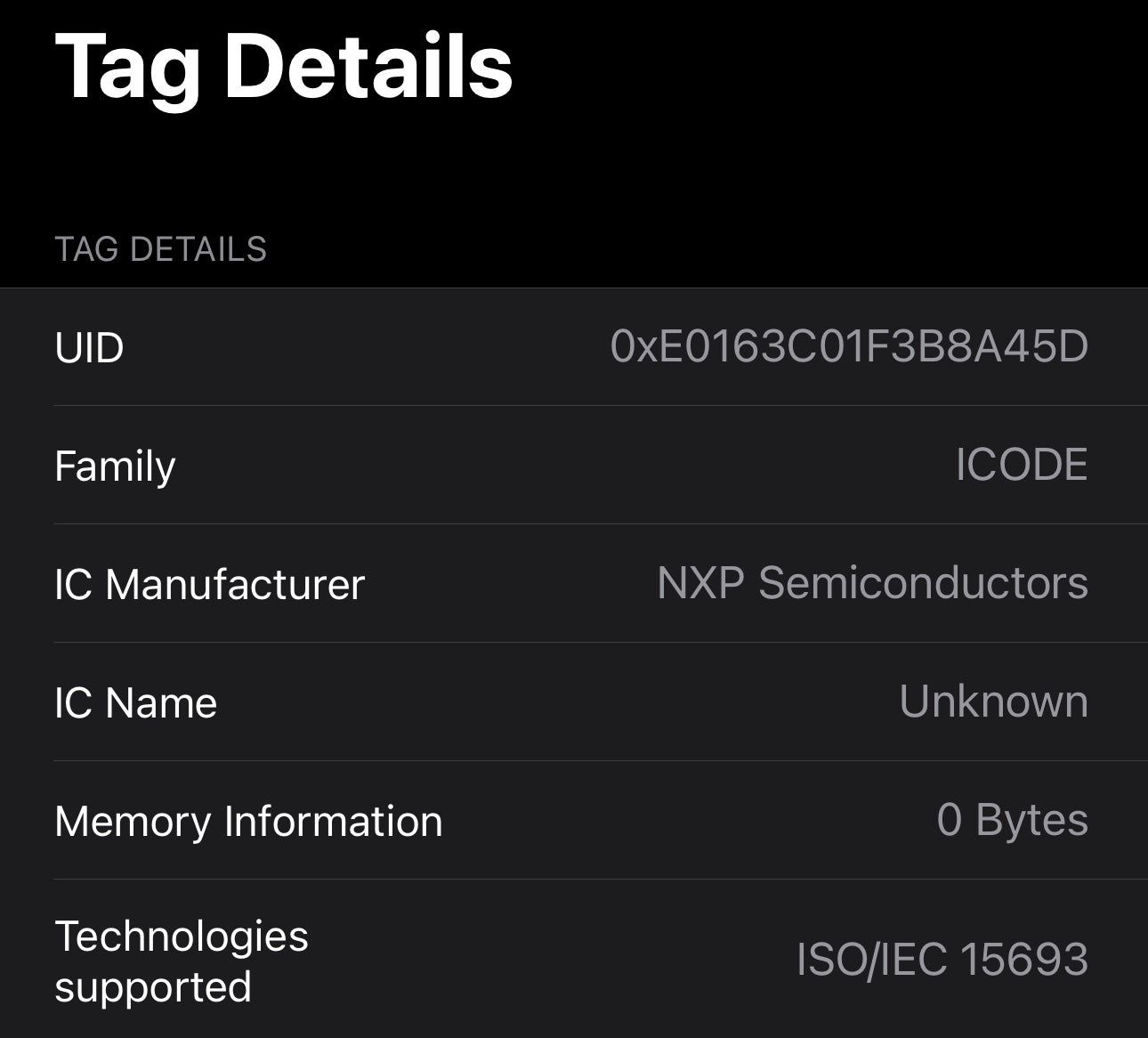Click the word "Information" in Memory Information
This screenshot has width=1148, height=1038.
click(x=333, y=822)
